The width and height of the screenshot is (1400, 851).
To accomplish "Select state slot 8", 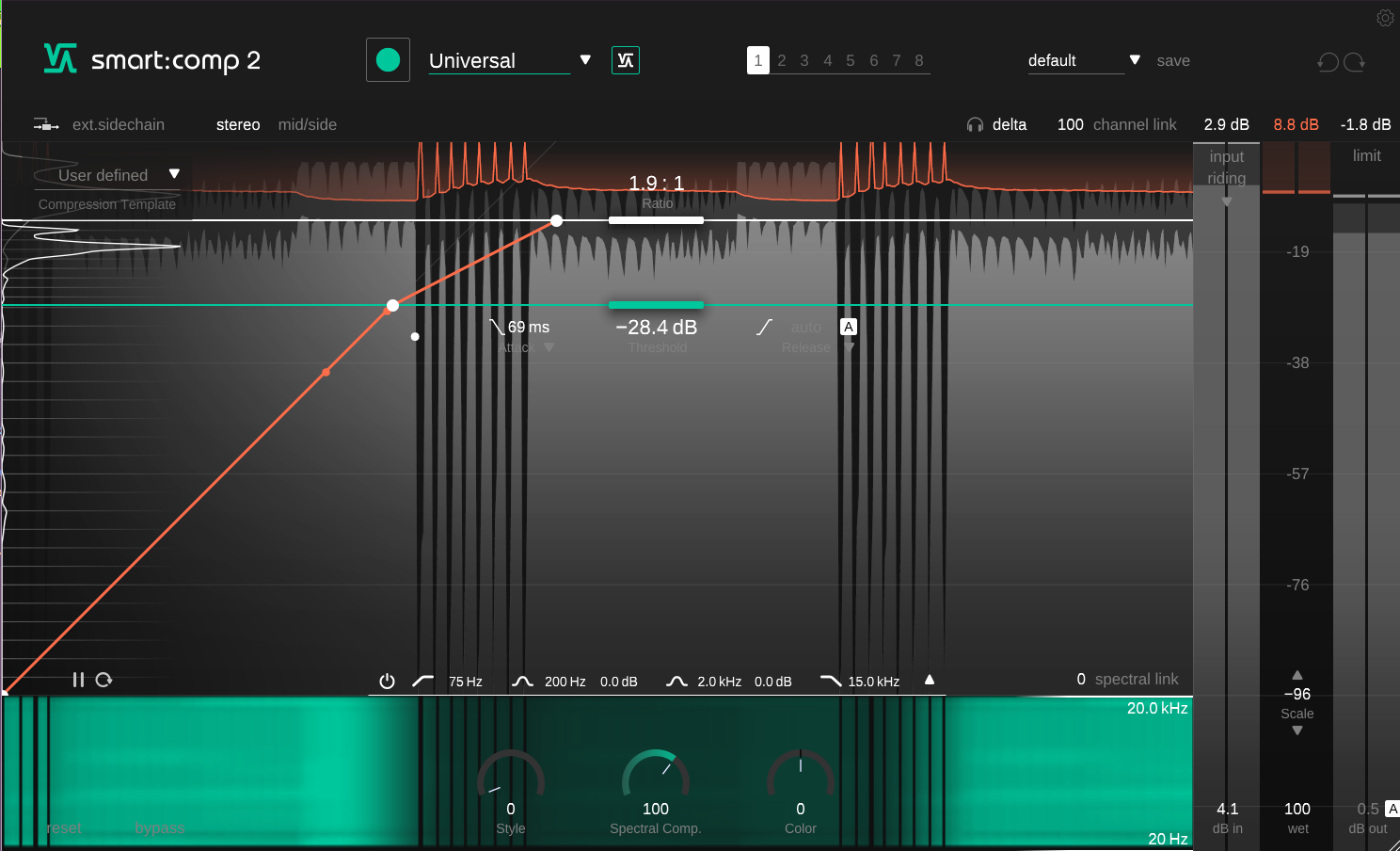I will 919,60.
